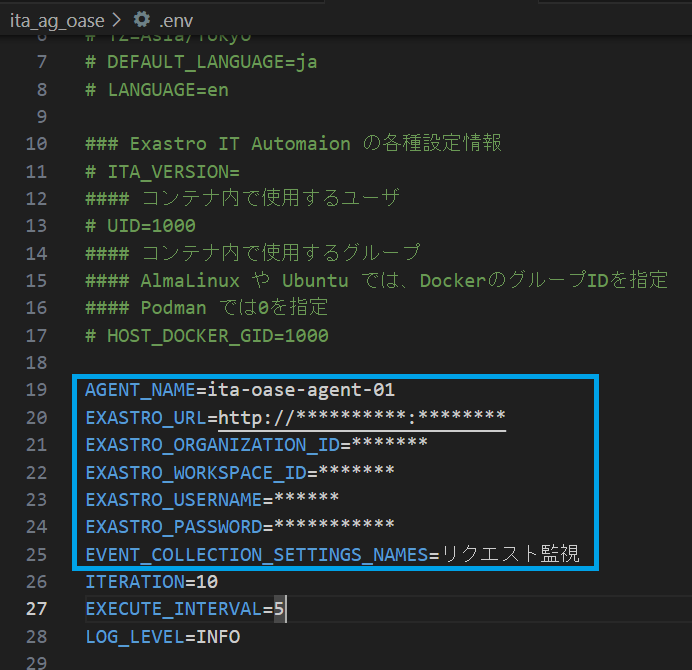Viewport: 692px width, 670px height.
Task: Place cursor on ITERATION=10 line
Action: click(x=151, y=581)
